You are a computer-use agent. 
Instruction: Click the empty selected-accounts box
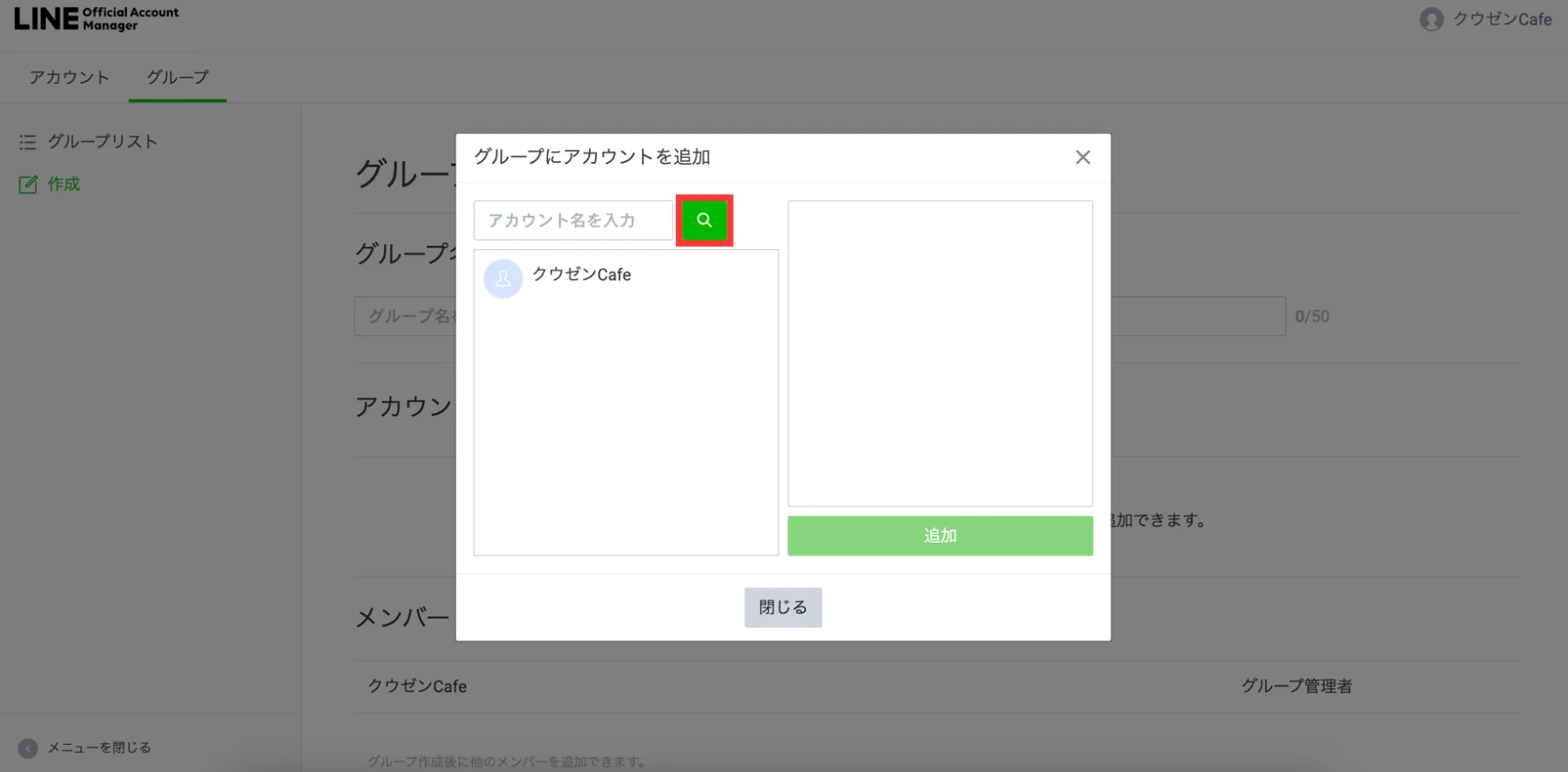click(940, 354)
